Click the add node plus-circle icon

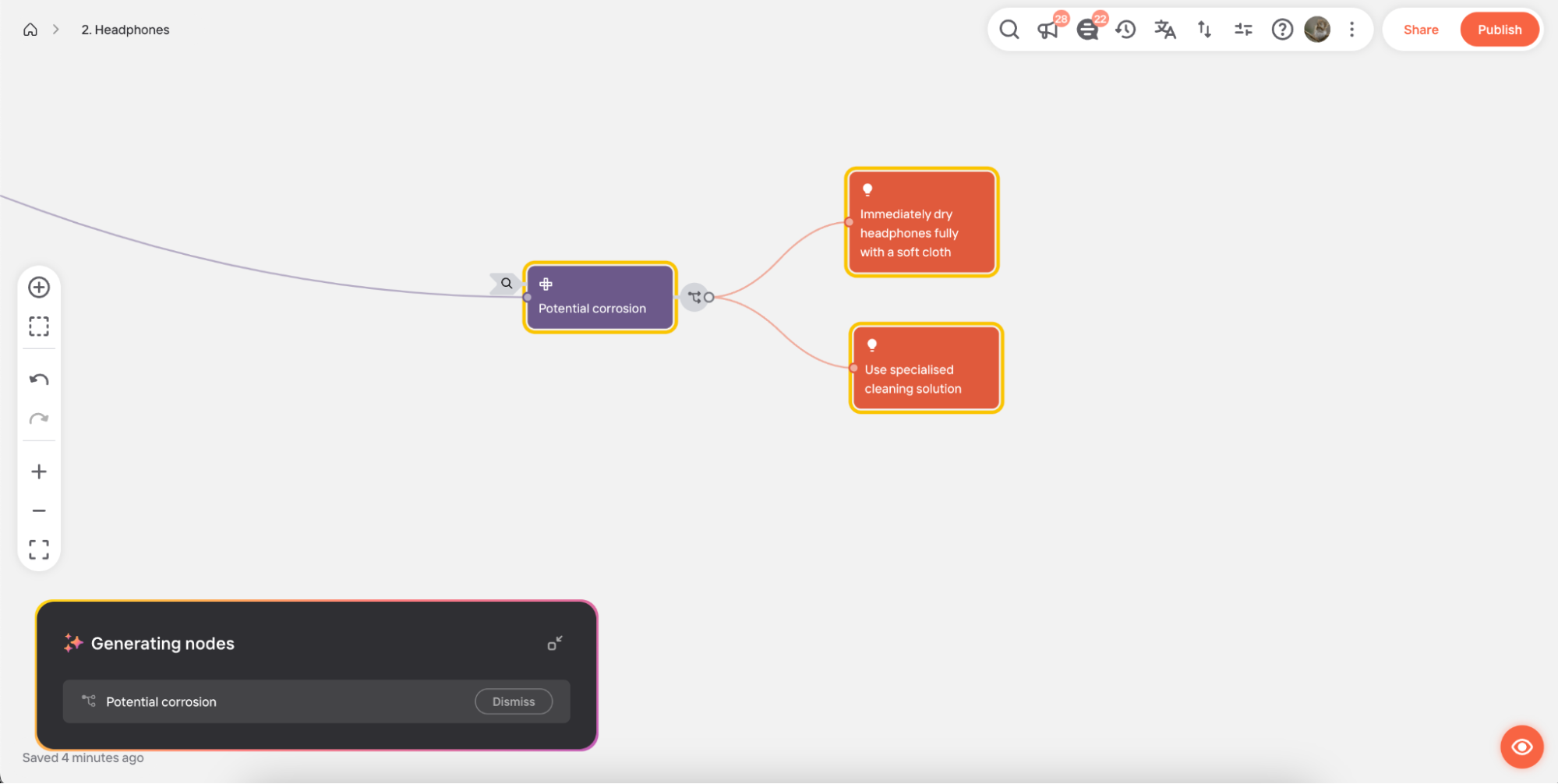click(x=39, y=288)
